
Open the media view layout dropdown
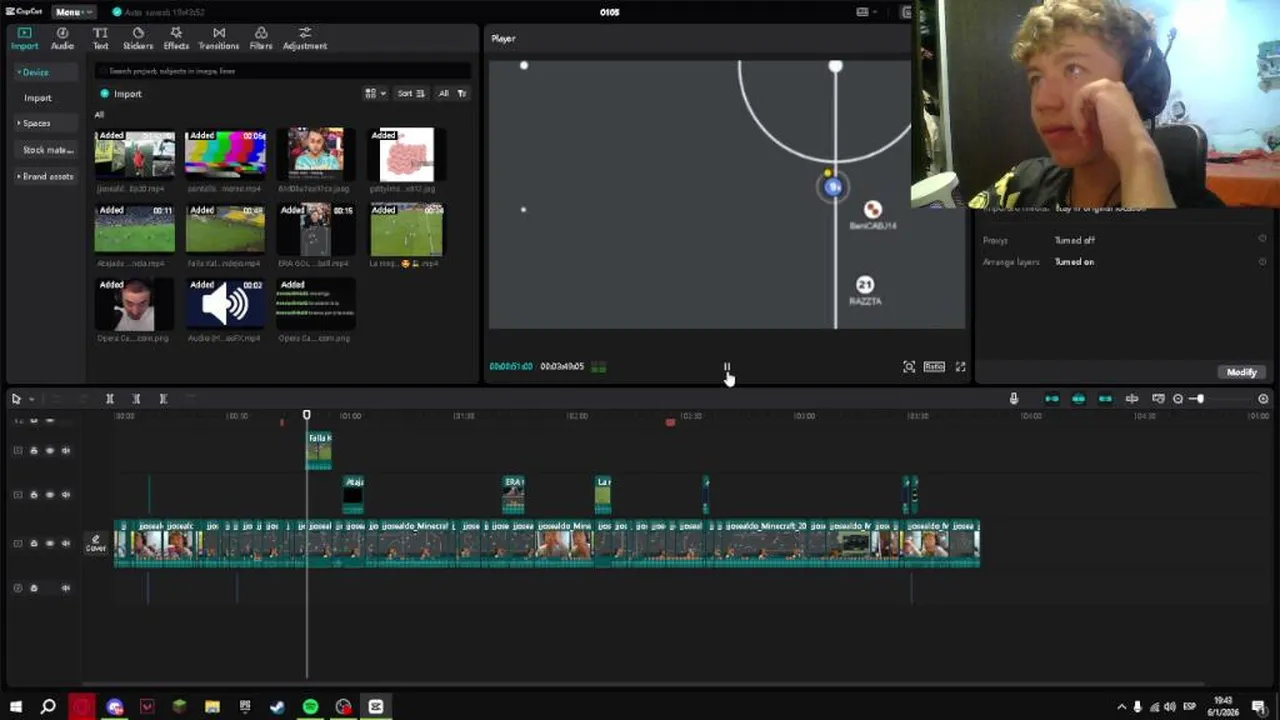click(x=375, y=93)
